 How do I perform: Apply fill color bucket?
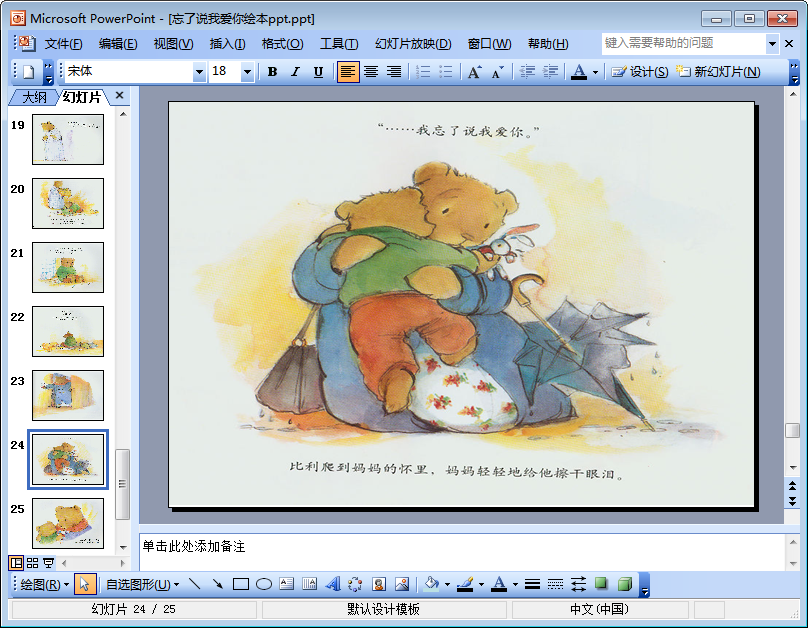[431, 584]
